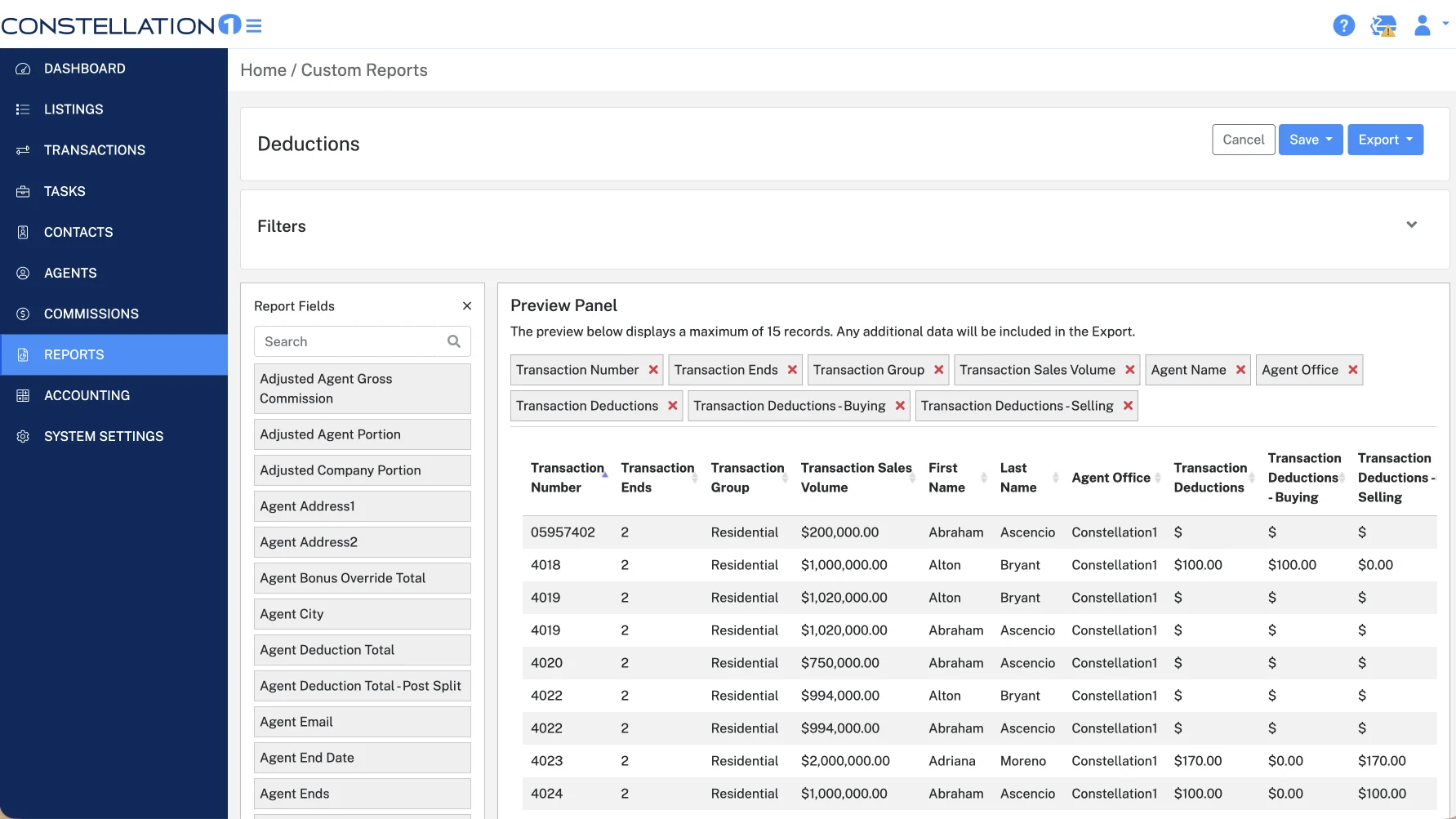The height and width of the screenshot is (819, 1456).
Task: Click the Home breadcrumb link
Action: [263, 70]
